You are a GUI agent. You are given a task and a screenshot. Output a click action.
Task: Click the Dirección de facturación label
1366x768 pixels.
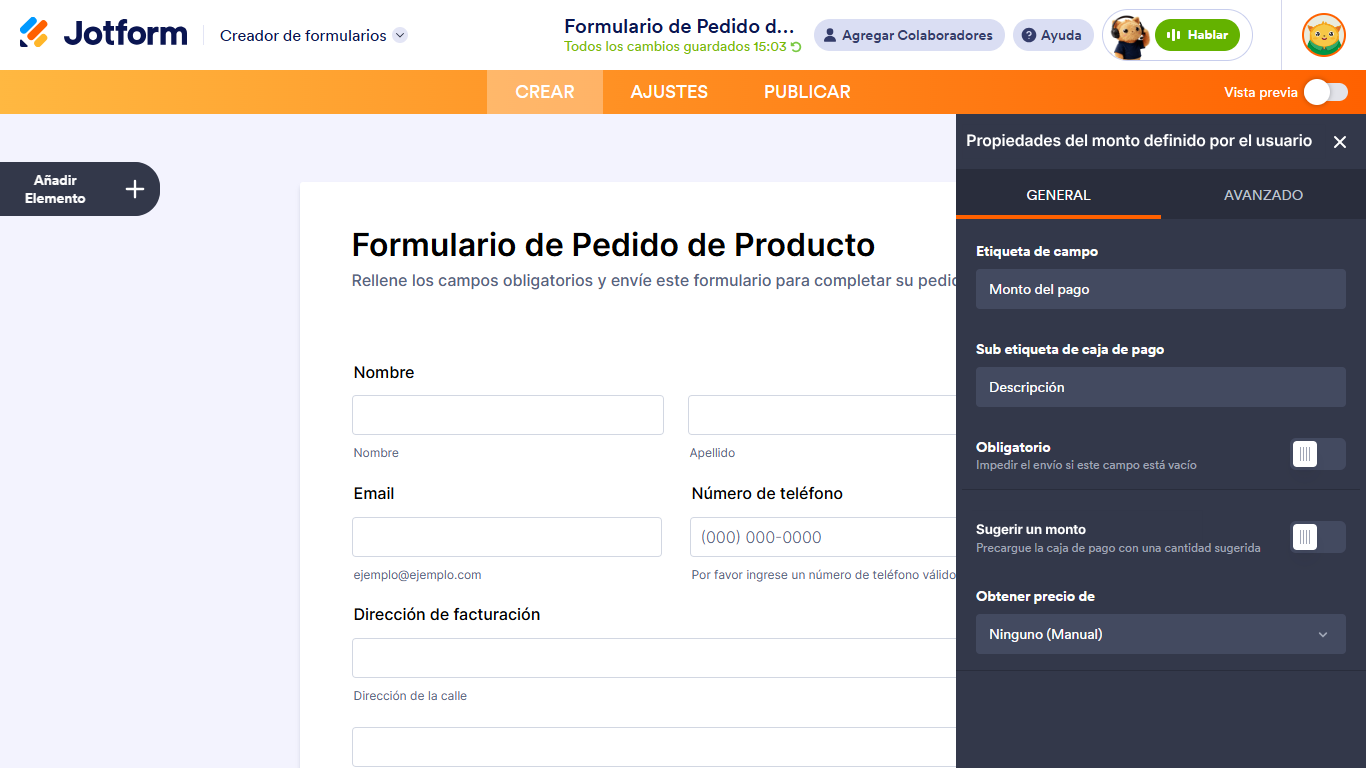click(447, 614)
